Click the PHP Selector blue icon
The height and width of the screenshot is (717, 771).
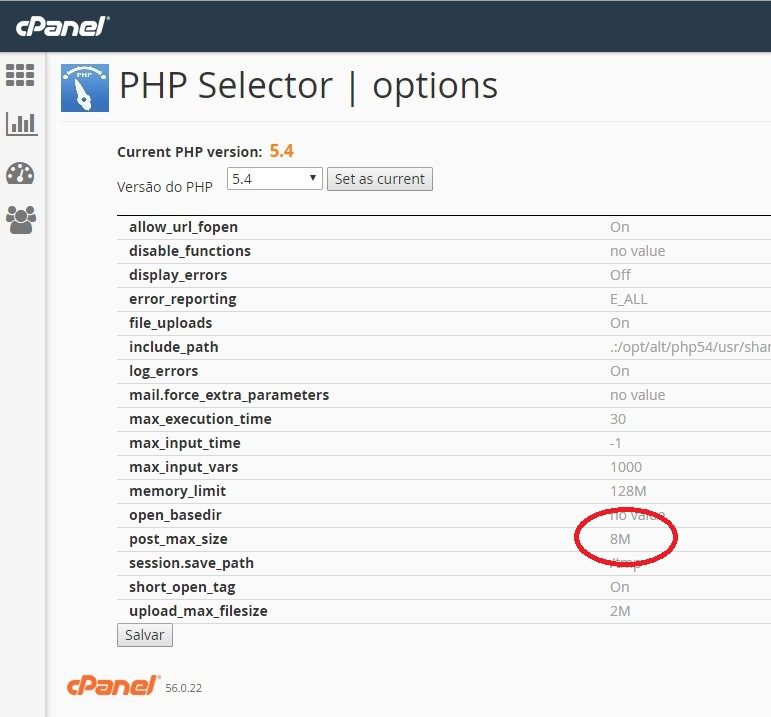click(x=85, y=88)
